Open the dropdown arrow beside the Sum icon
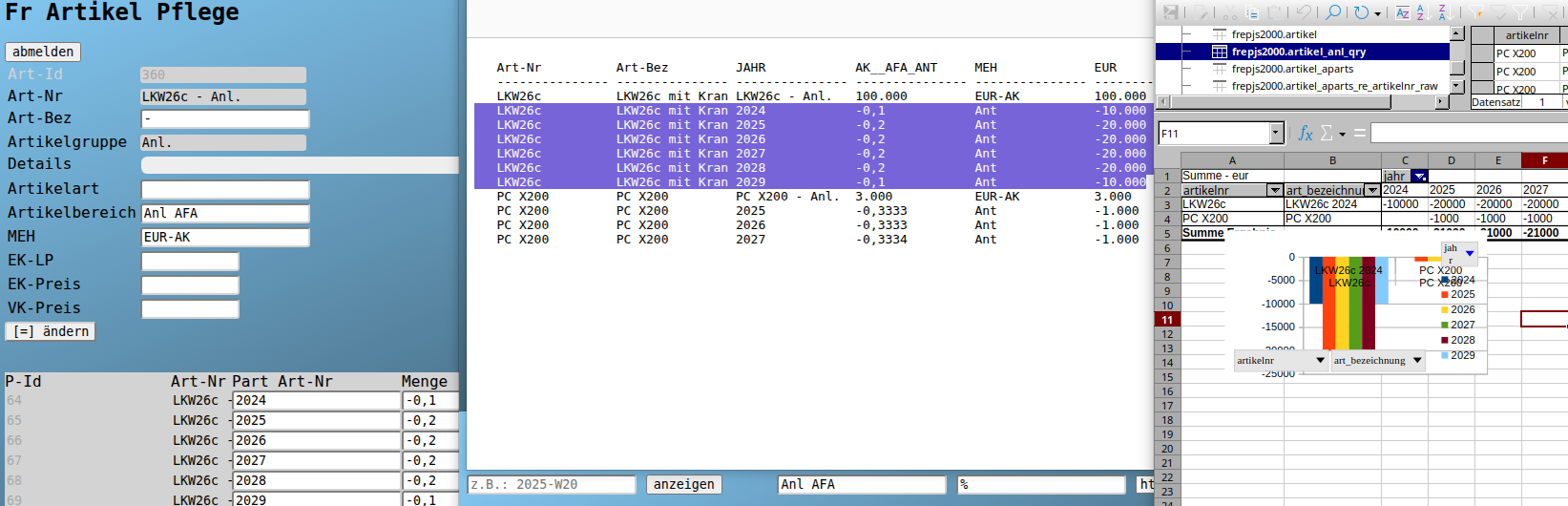 coord(1342,135)
